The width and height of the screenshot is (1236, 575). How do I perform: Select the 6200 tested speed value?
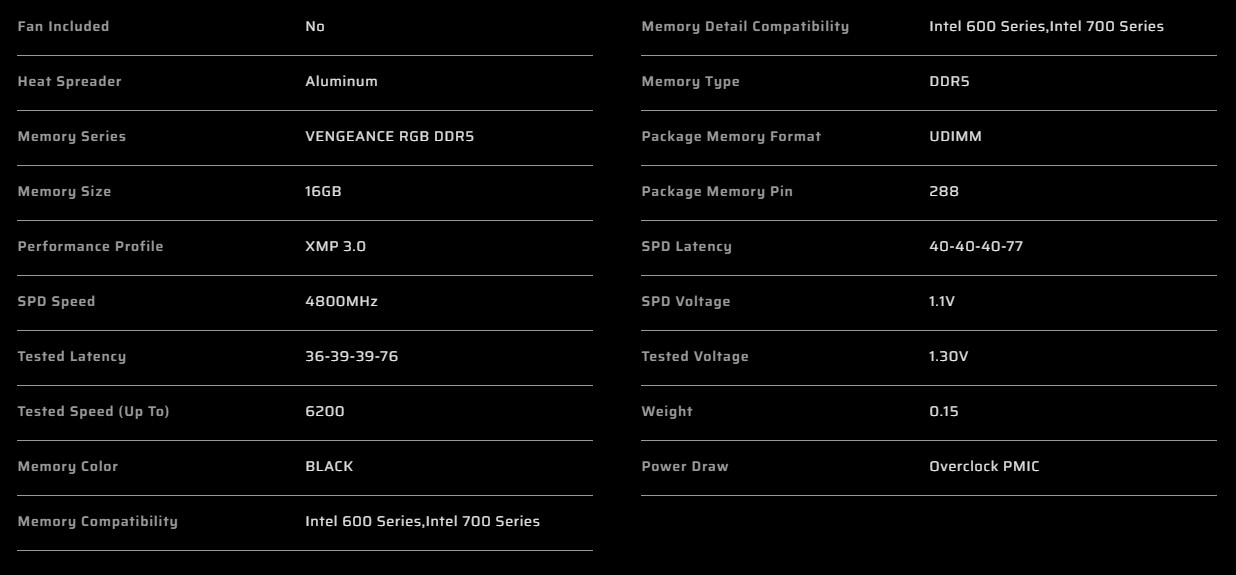(x=324, y=411)
